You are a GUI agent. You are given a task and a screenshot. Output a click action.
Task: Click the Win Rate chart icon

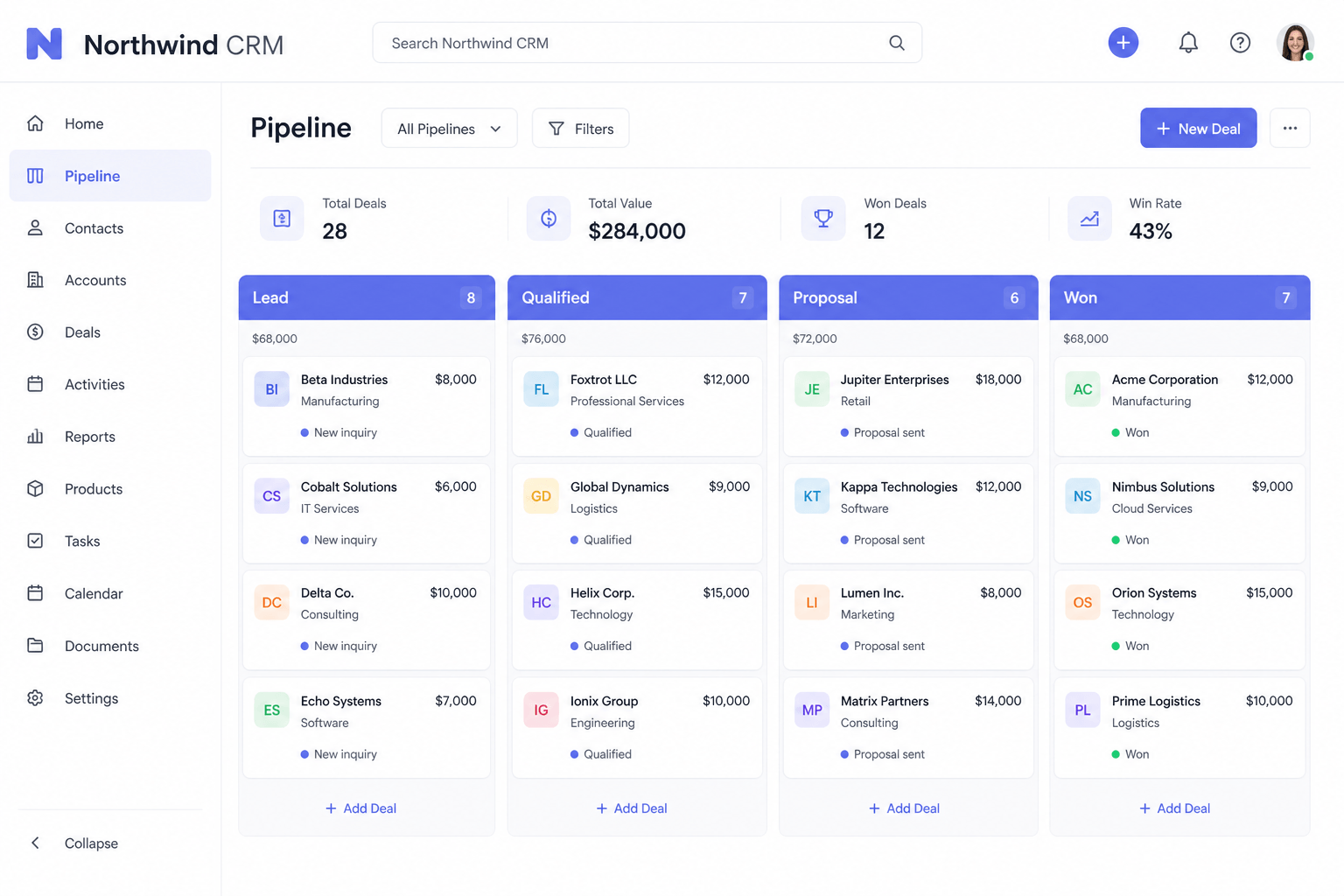pos(1089,219)
